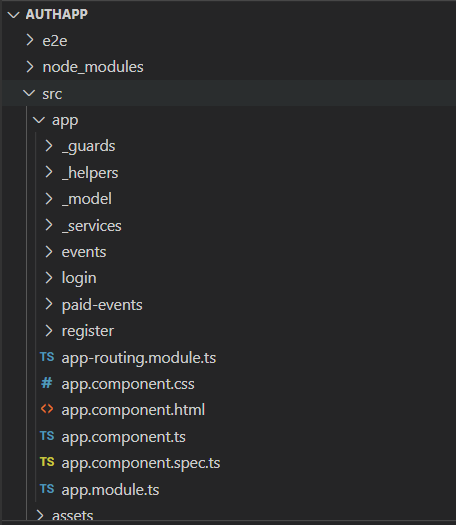This screenshot has width=456, height=525.
Task: Expand the login folder chevron
Action: (x=49, y=278)
